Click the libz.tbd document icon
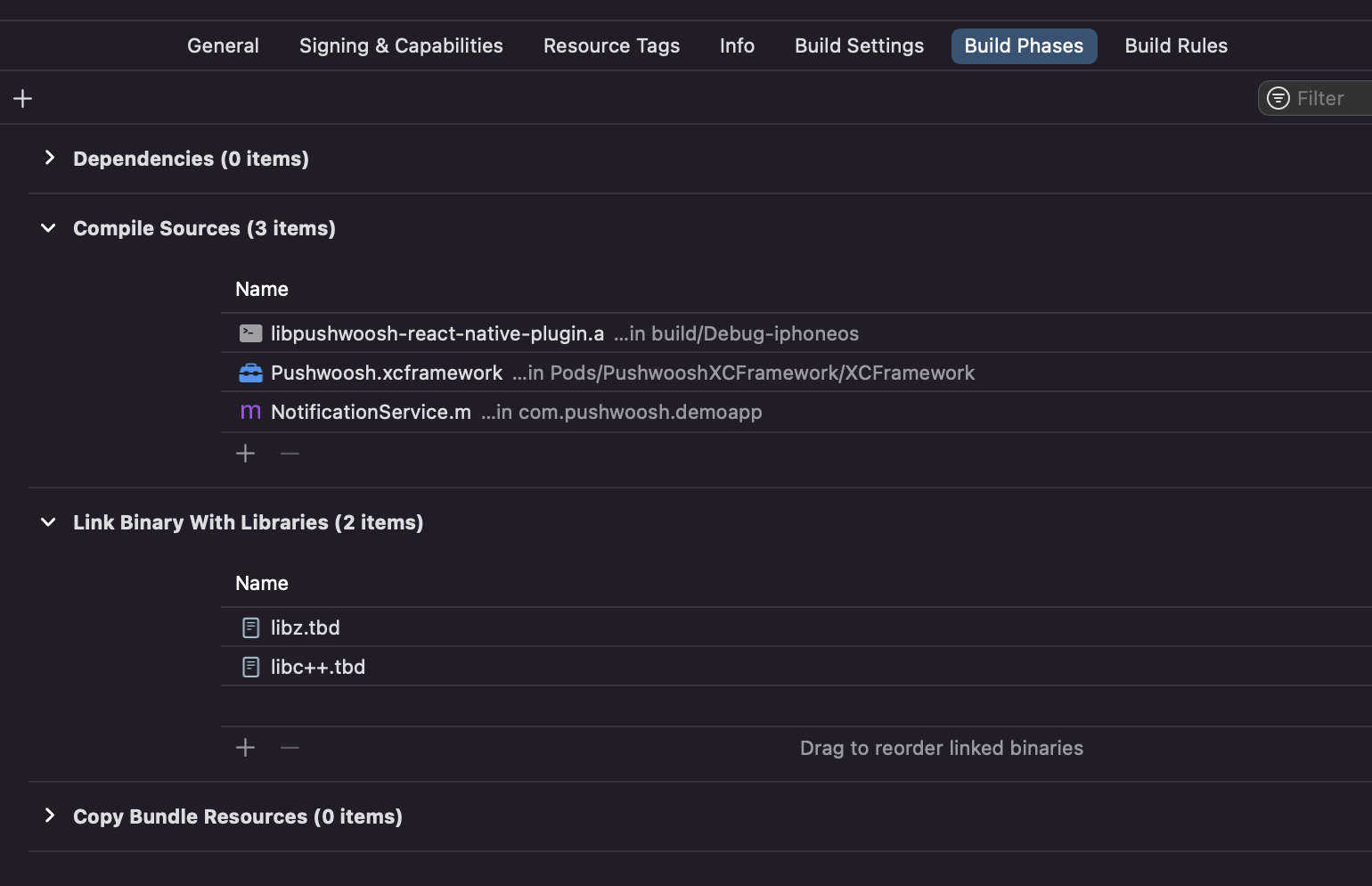 coord(250,628)
